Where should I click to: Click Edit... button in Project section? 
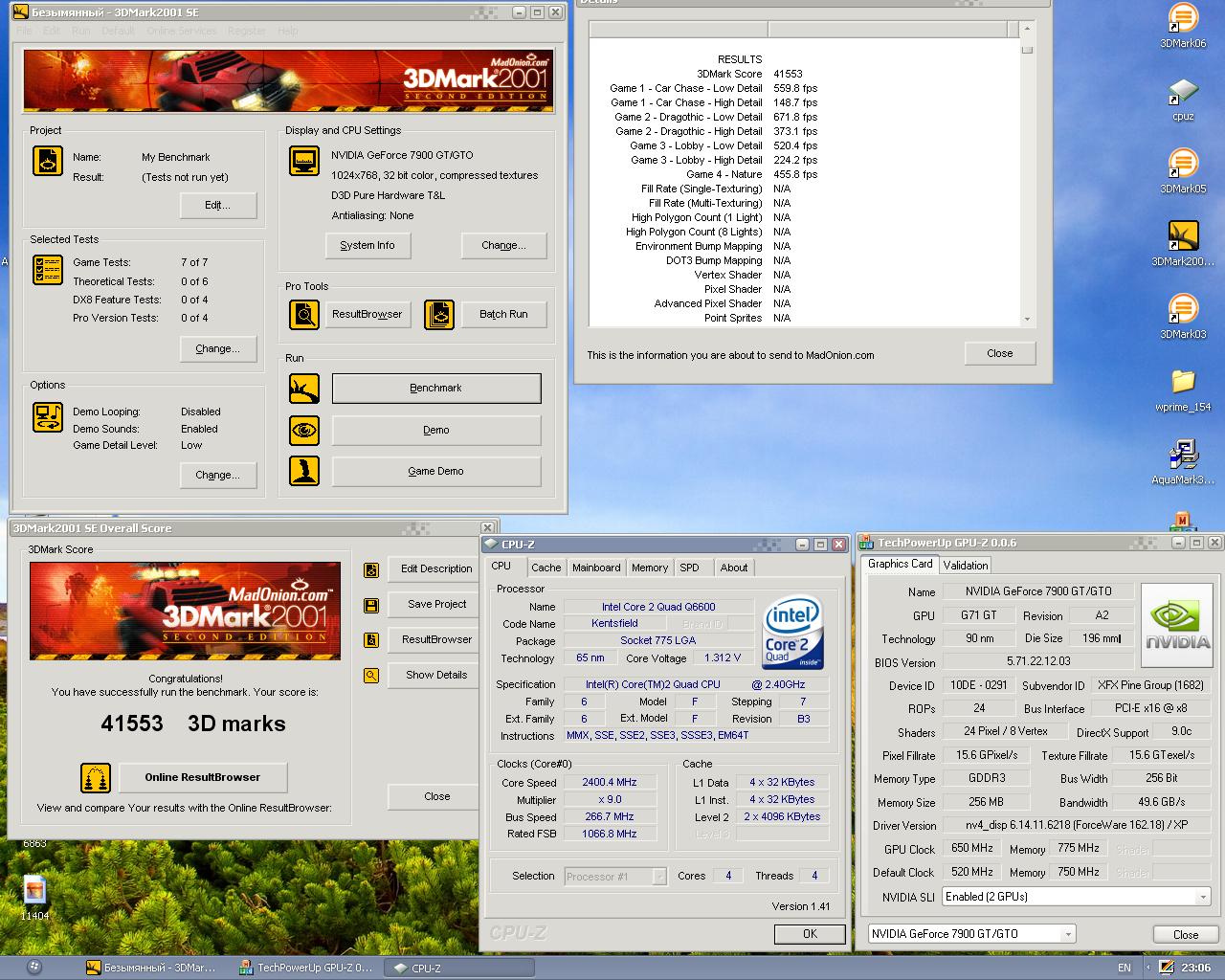pyautogui.click(x=218, y=205)
